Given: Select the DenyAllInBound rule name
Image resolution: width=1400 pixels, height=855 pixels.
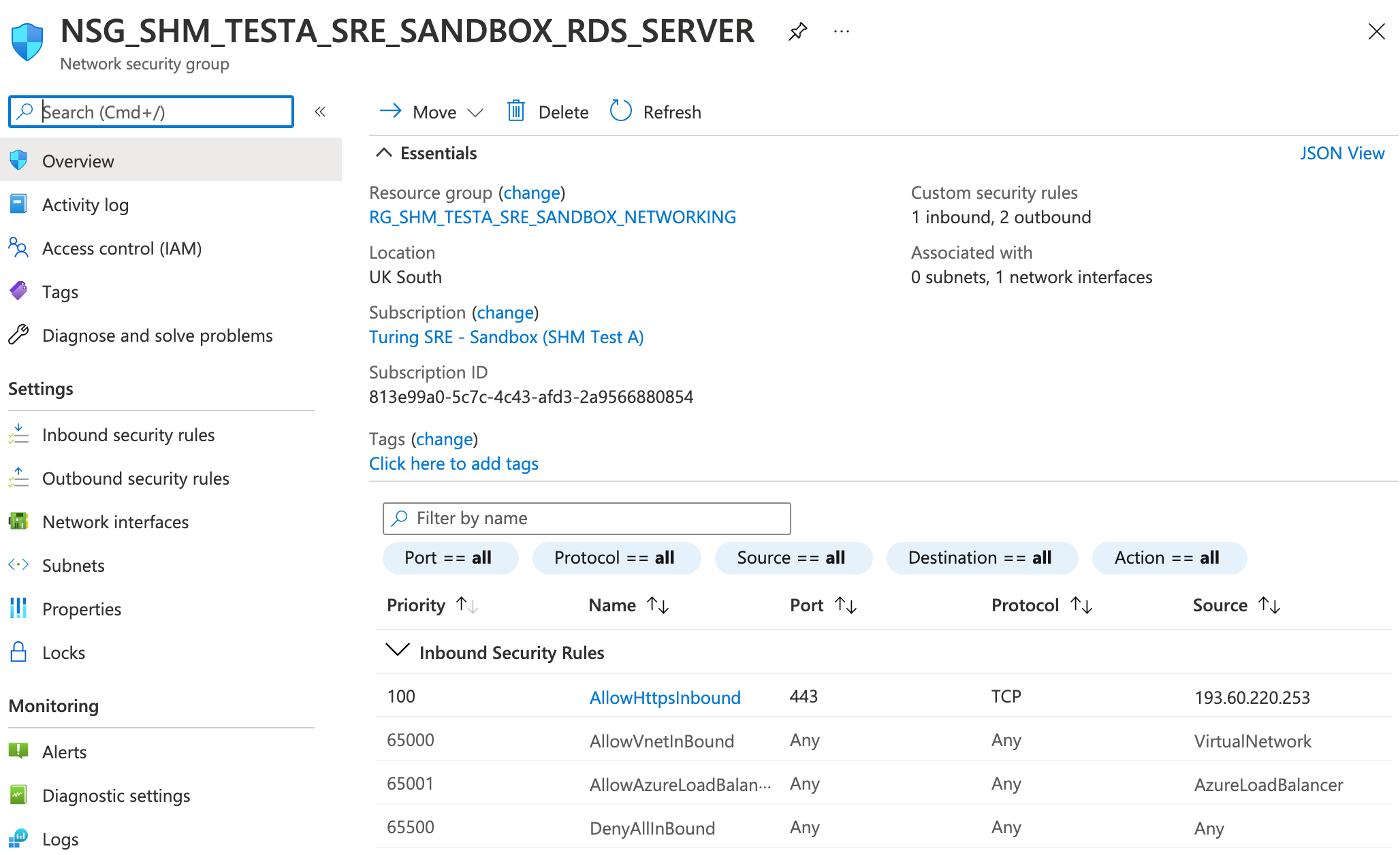Looking at the screenshot, I should tap(652, 828).
